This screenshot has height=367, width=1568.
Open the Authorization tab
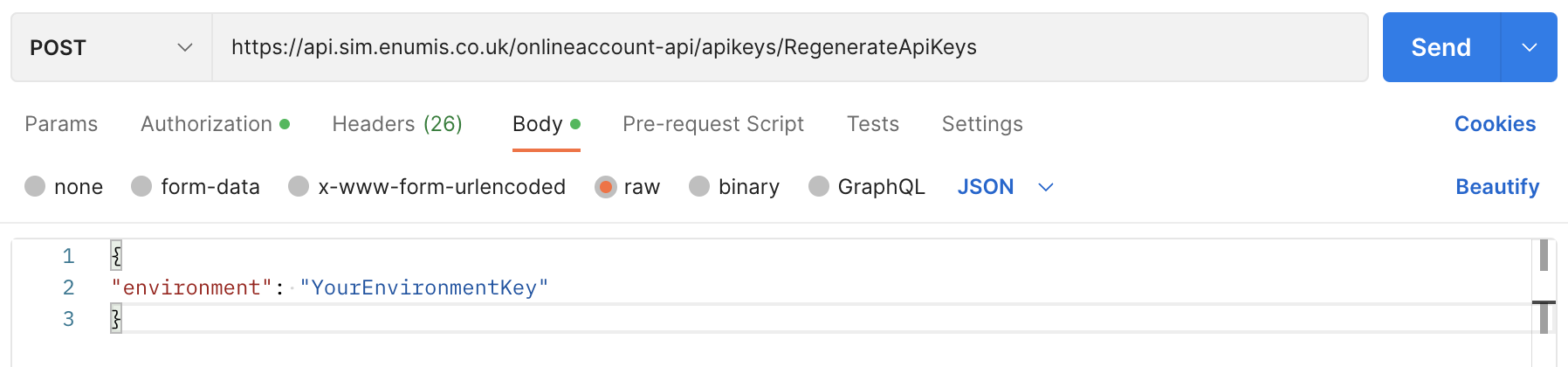point(215,124)
